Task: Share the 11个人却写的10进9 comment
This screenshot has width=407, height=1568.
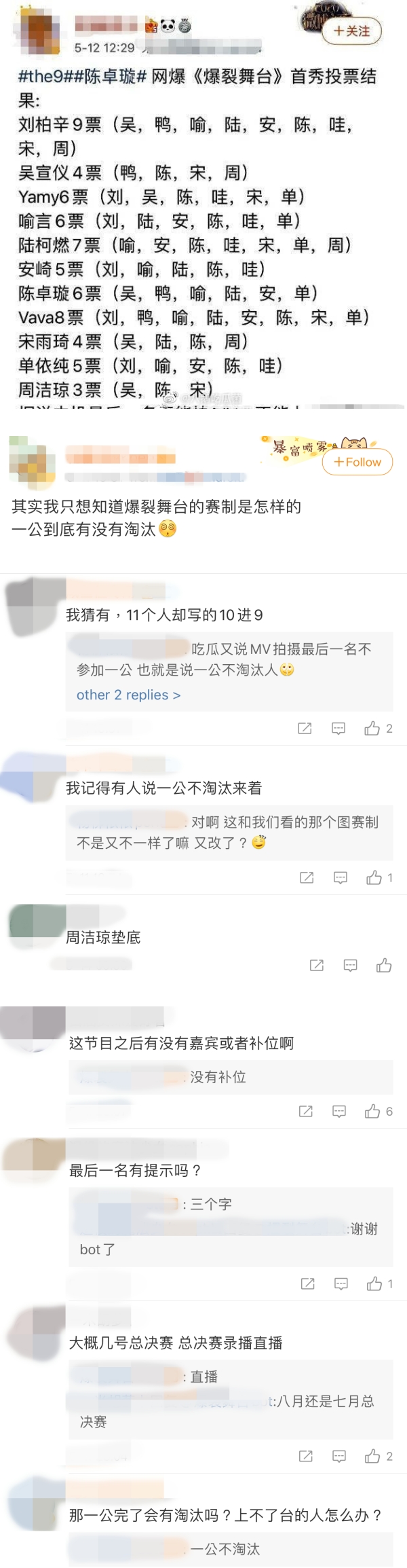Action: (x=305, y=729)
